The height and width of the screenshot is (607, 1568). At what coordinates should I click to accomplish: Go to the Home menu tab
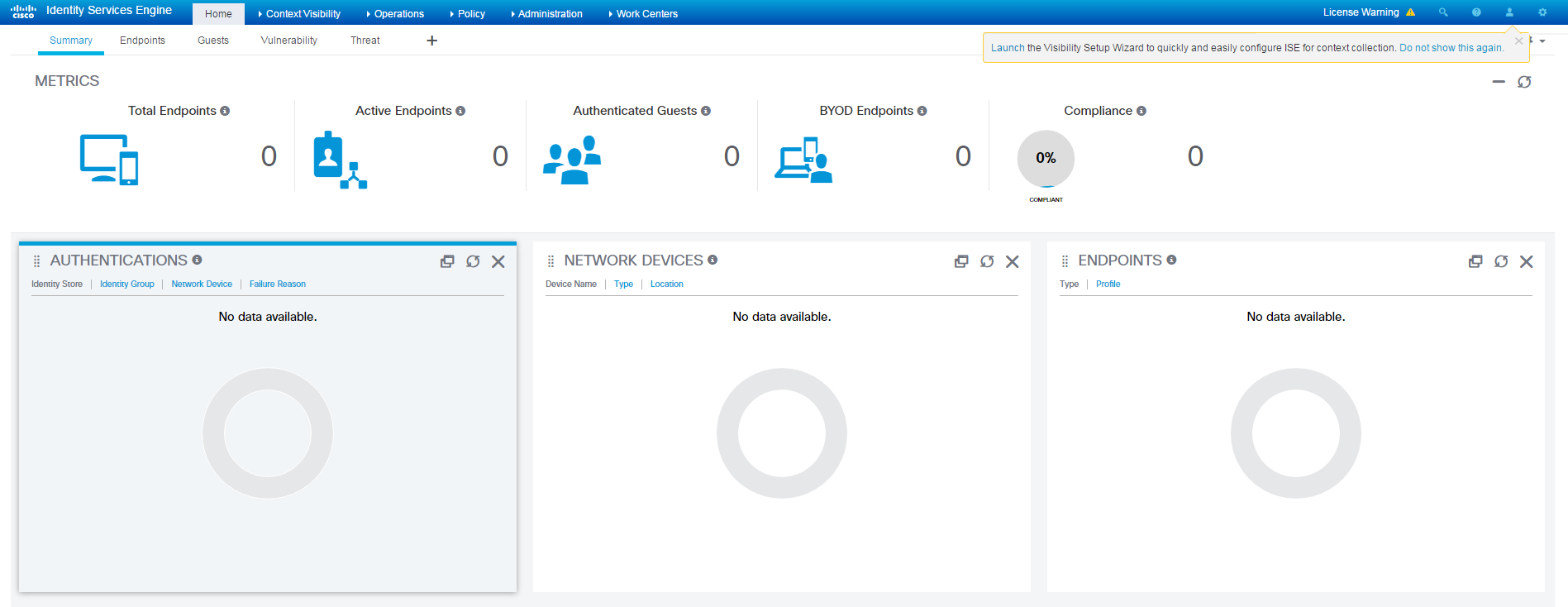click(x=218, y=14)
